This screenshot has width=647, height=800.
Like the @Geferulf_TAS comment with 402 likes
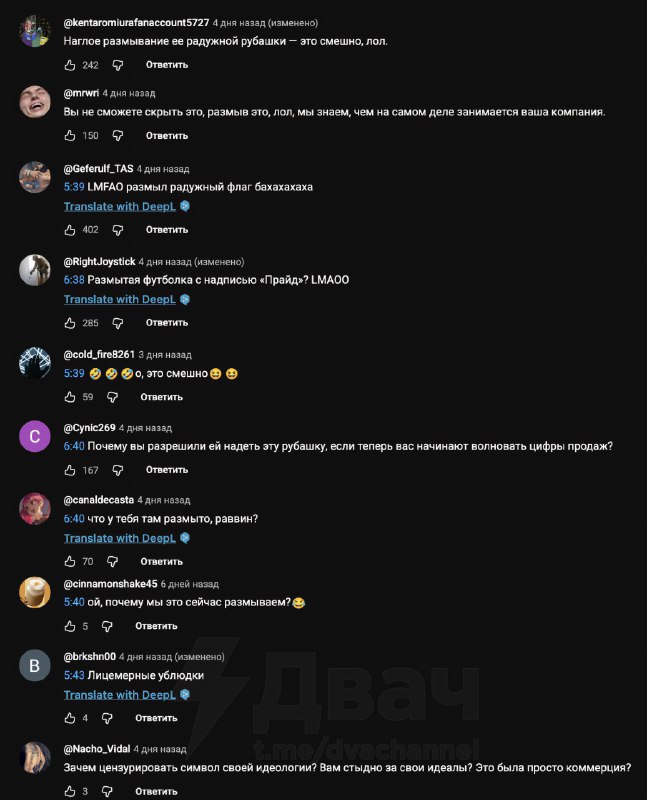[70, 230]
